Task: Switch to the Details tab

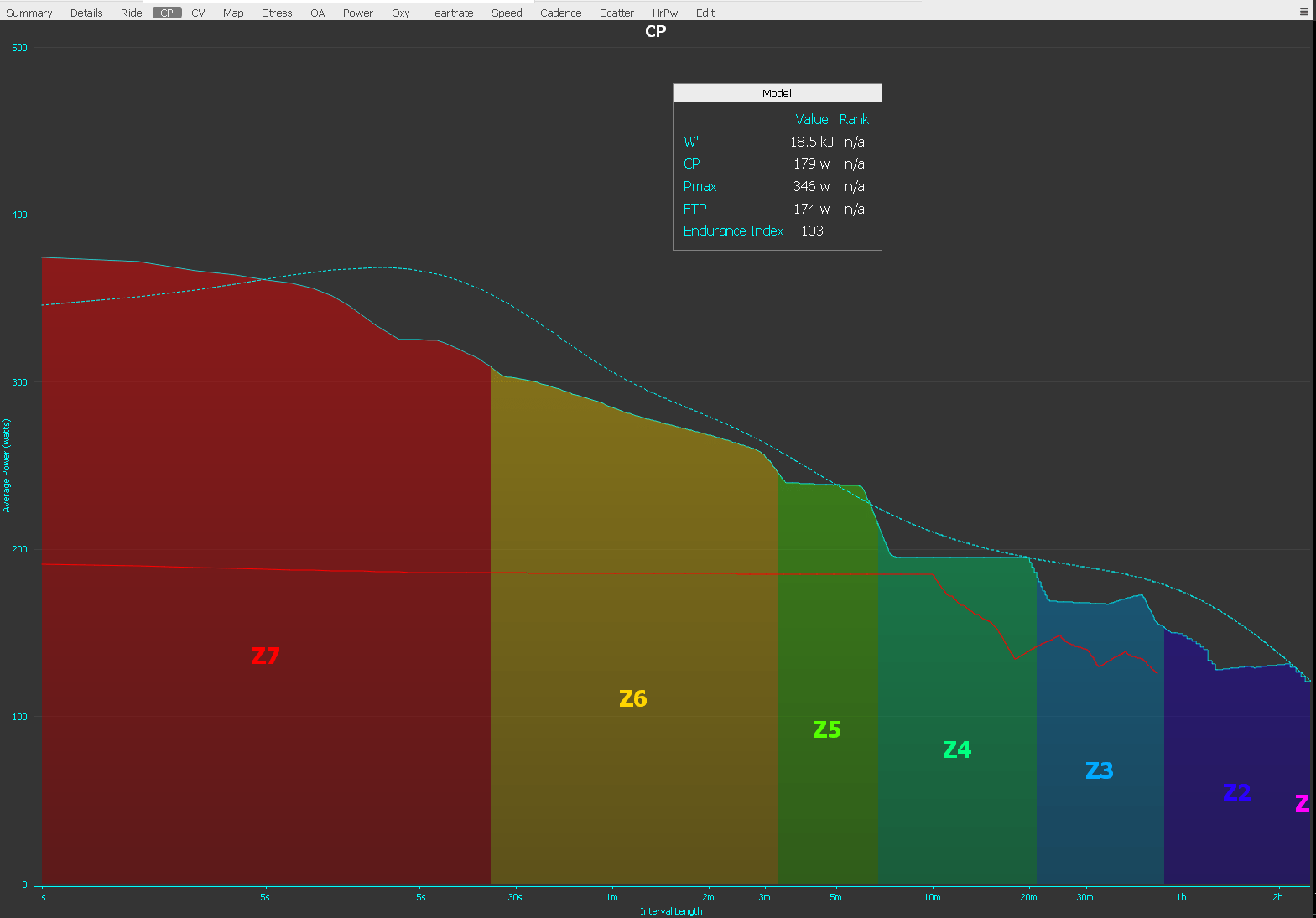Action: pos(86,13)
